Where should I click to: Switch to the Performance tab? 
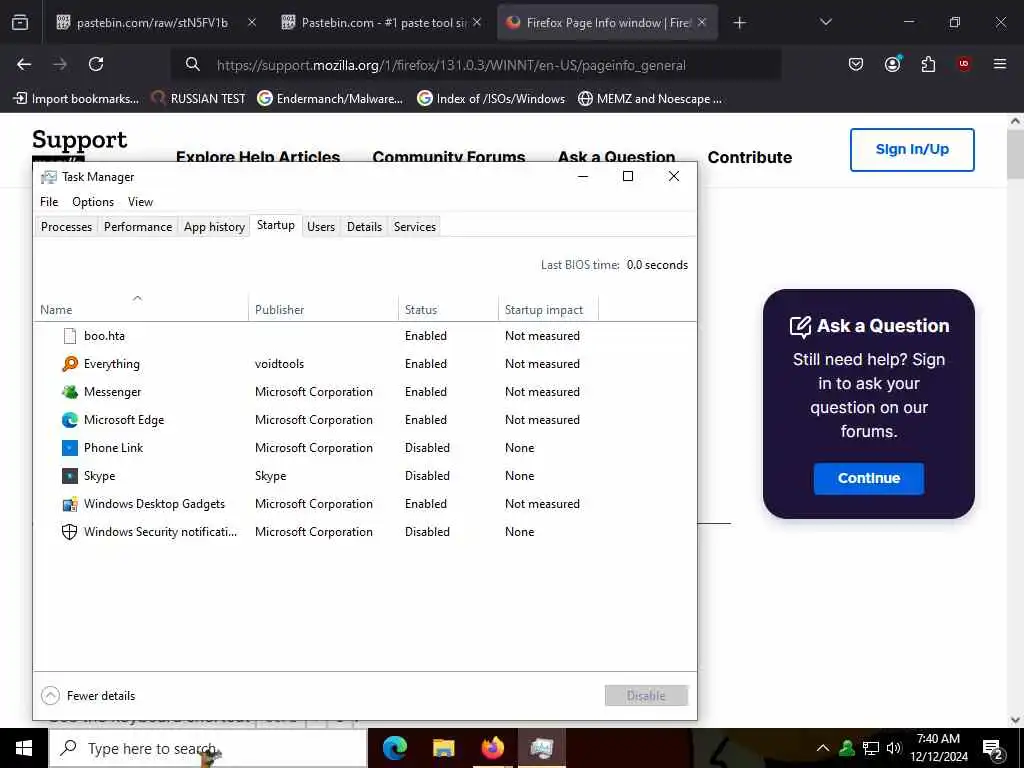138,227
